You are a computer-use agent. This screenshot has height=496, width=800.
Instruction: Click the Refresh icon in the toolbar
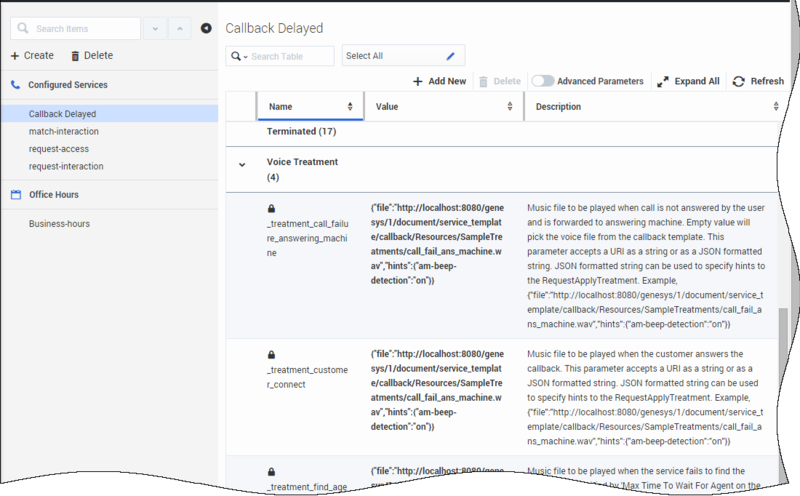tap(738, 81)
